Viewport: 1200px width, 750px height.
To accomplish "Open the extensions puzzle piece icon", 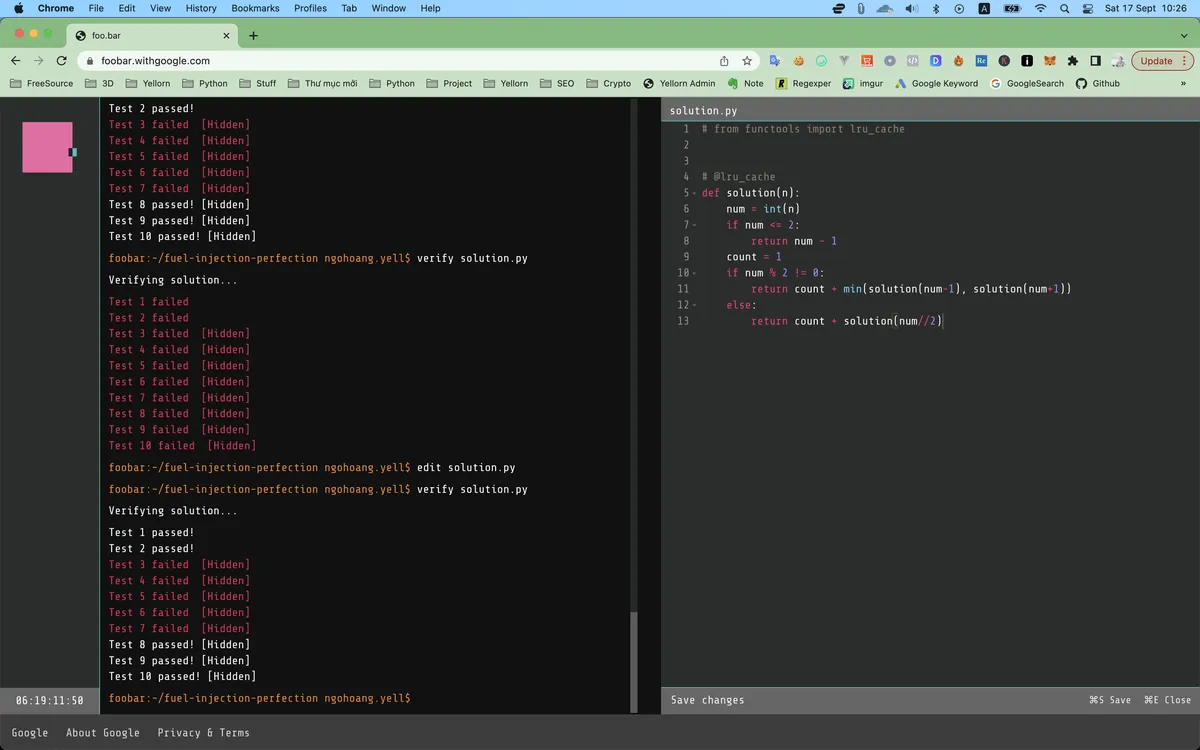I will (1073, 60).
